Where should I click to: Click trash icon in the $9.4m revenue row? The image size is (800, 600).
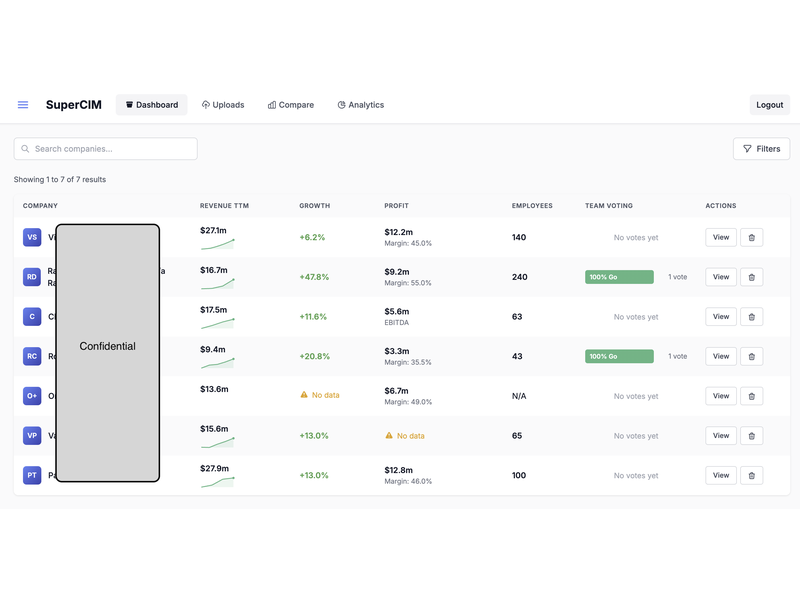tap(752, 356)
